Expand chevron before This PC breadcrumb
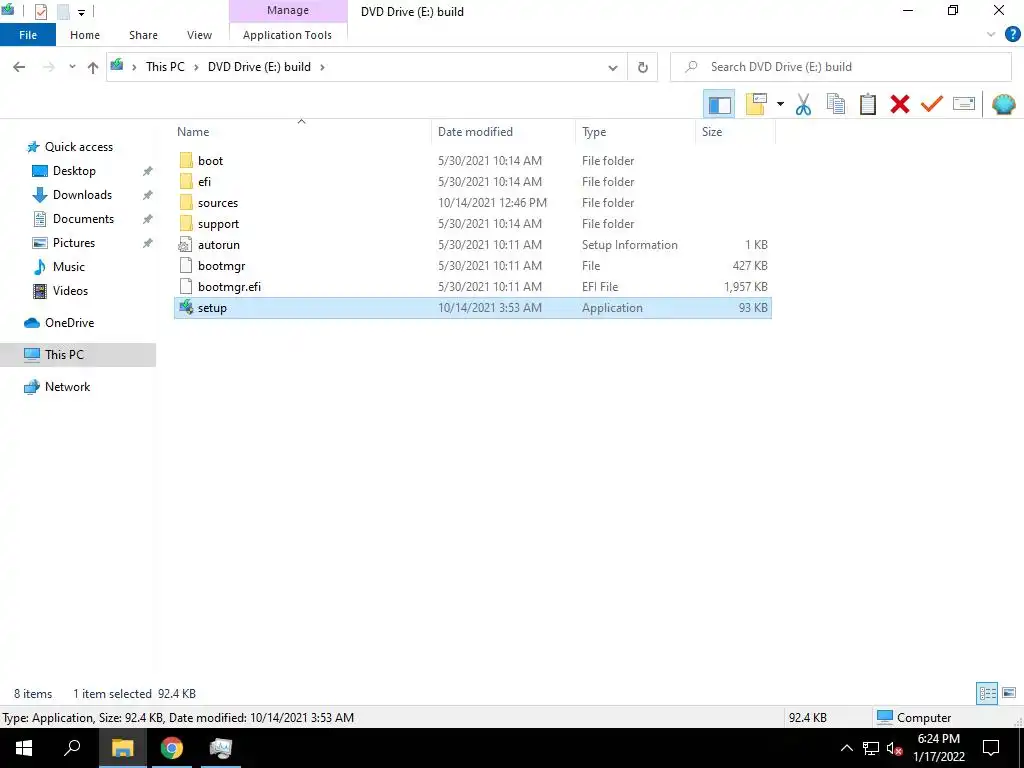 point(134,67)
